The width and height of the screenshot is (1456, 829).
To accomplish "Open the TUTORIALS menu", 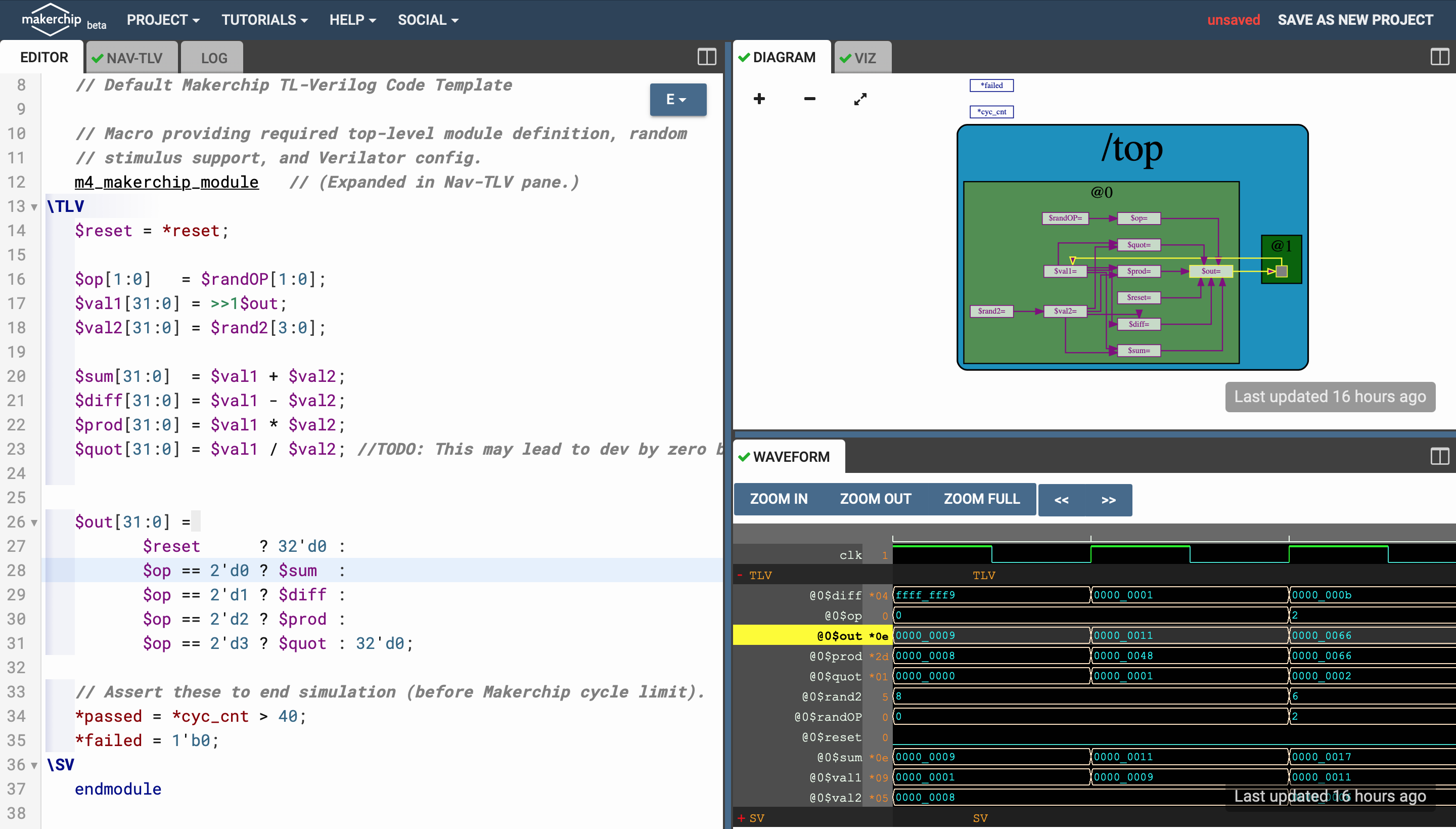I will pyautogui.click(x=264, y=20).
